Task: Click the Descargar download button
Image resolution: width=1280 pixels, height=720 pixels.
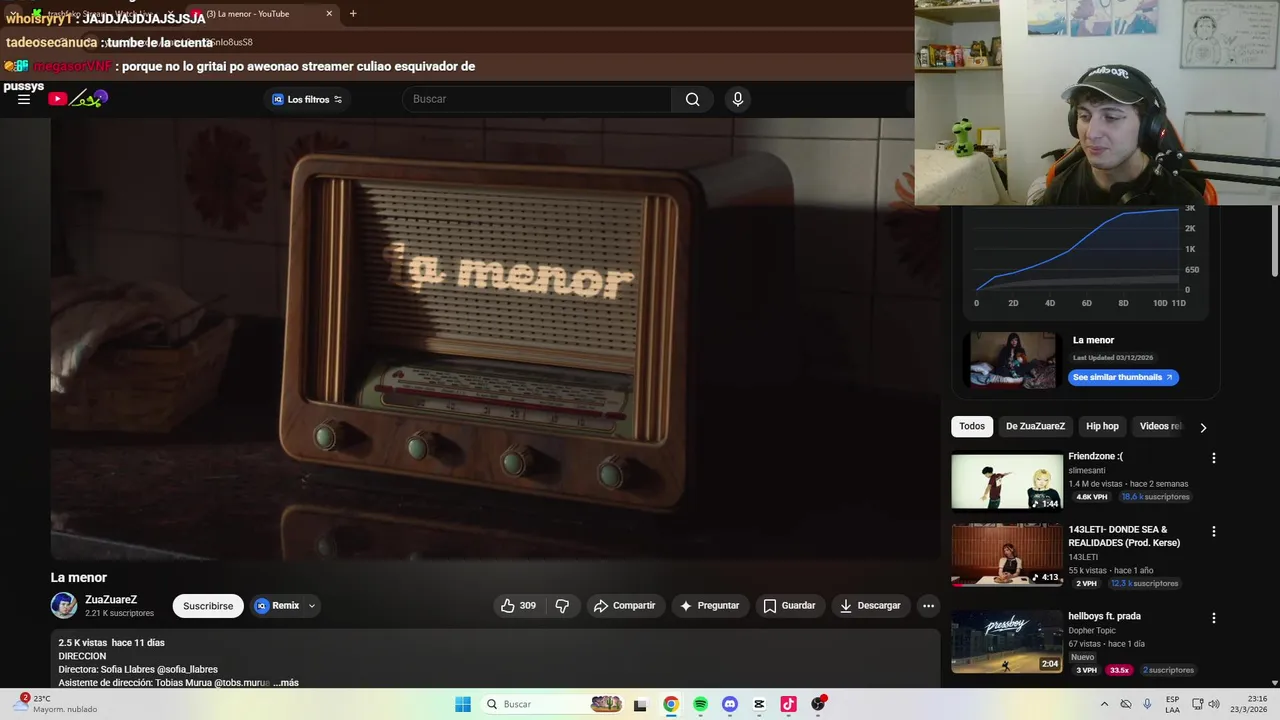Action: coord(870,606)
